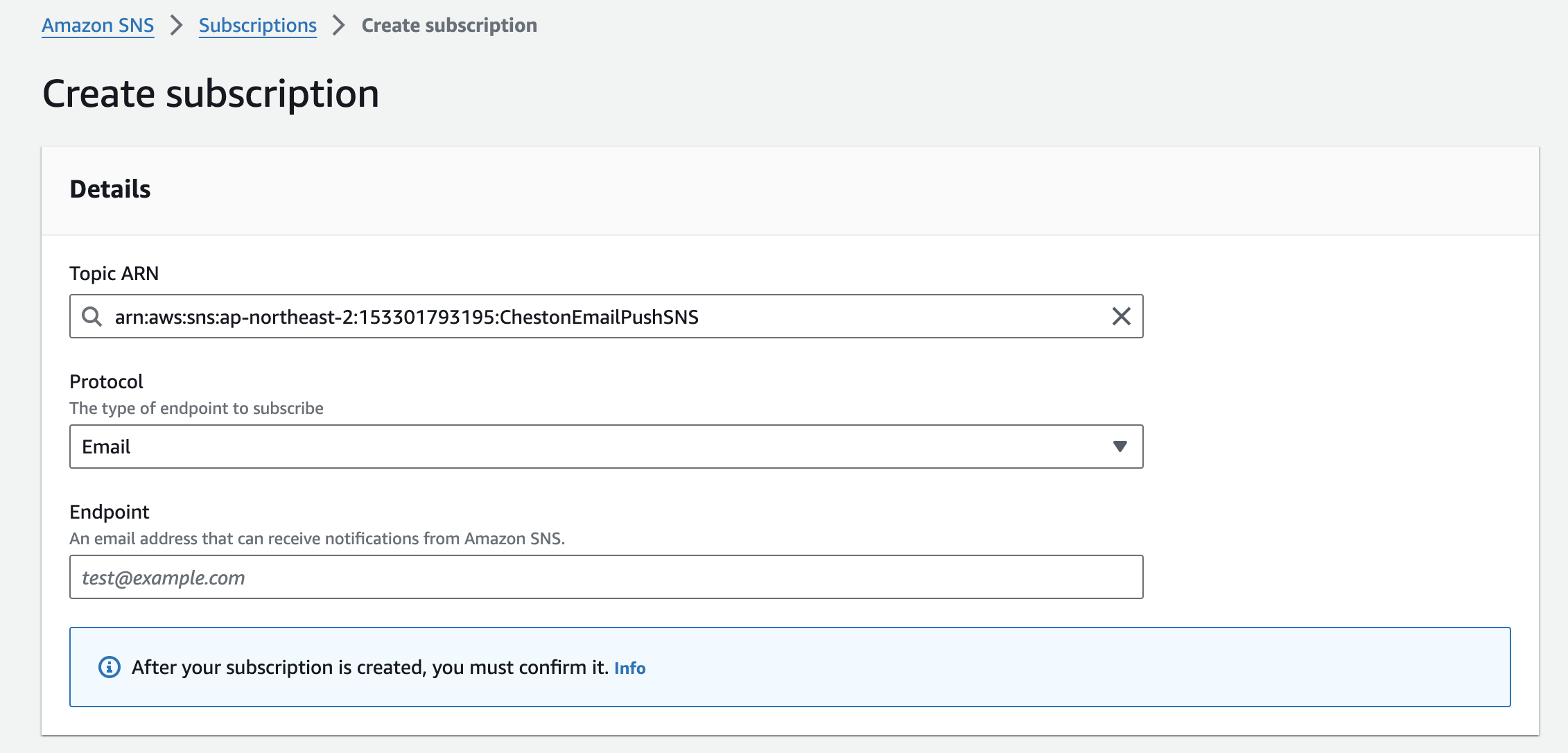Click the Endpoint field label
The image size is (1568, 753).
(110, 512)
